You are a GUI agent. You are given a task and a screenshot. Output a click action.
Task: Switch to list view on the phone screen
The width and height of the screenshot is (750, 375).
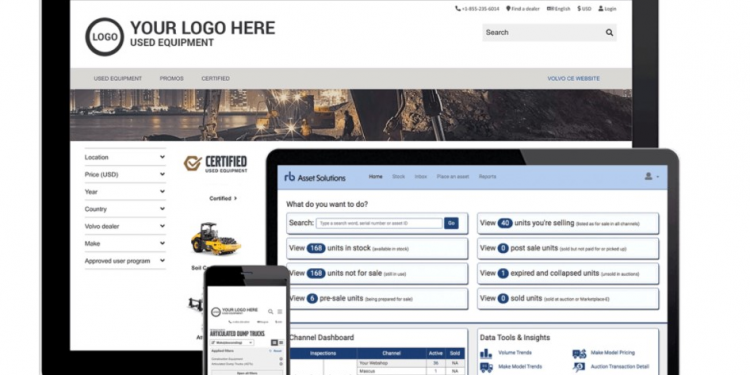click(x=281, y=342)
